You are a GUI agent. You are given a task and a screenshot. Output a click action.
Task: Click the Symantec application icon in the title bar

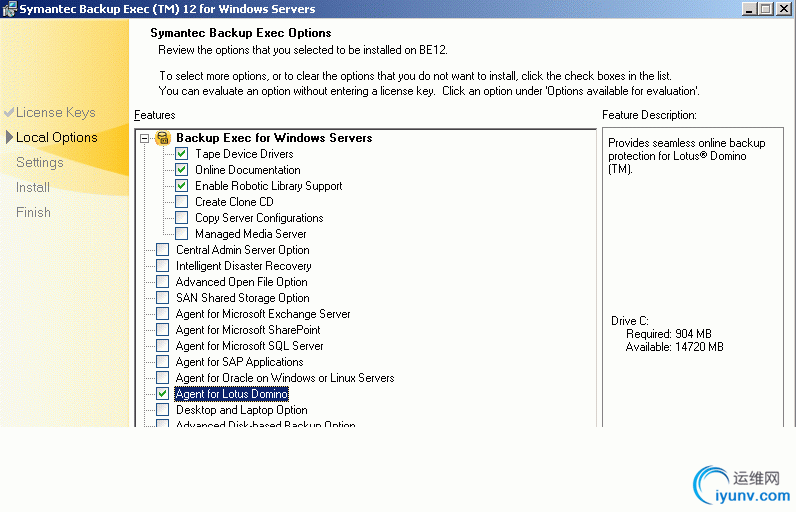9,9
